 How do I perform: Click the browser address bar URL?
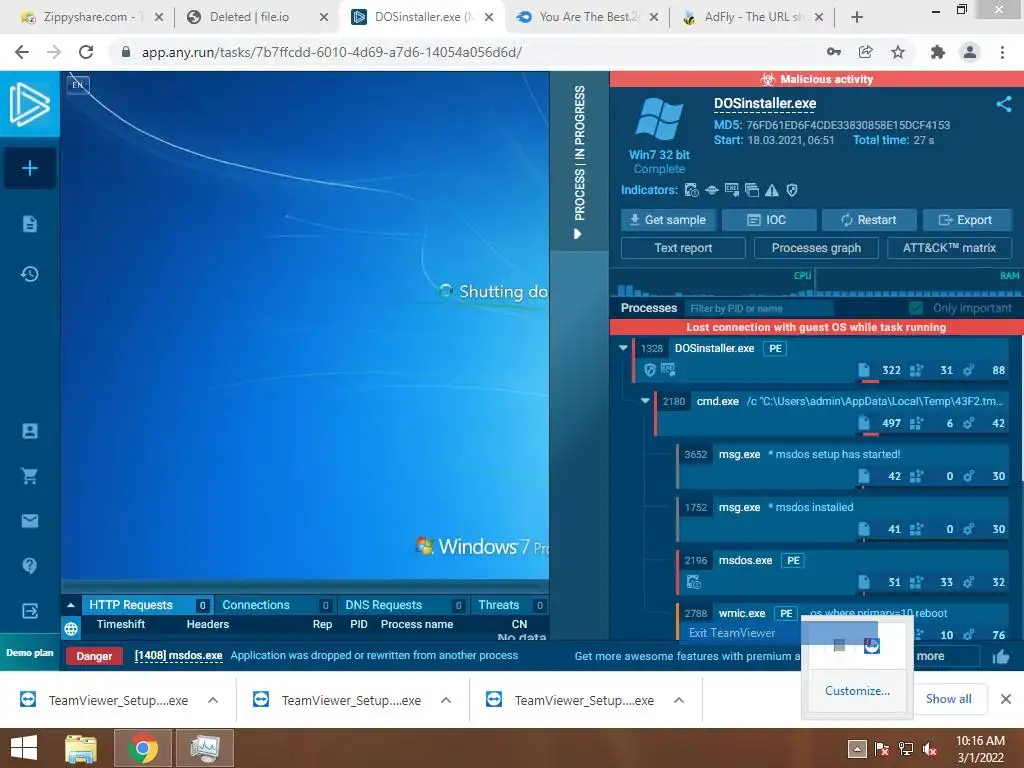coord(332,52)
